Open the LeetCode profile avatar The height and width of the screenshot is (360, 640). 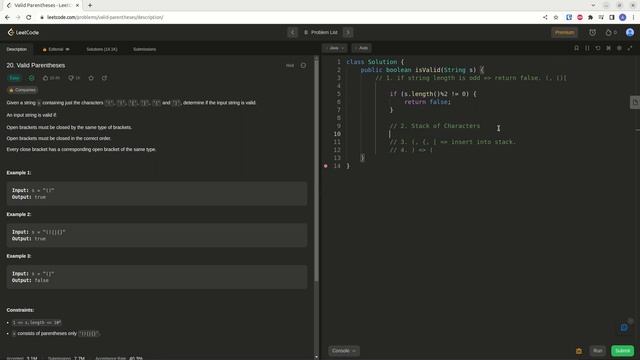pos(630,32)
